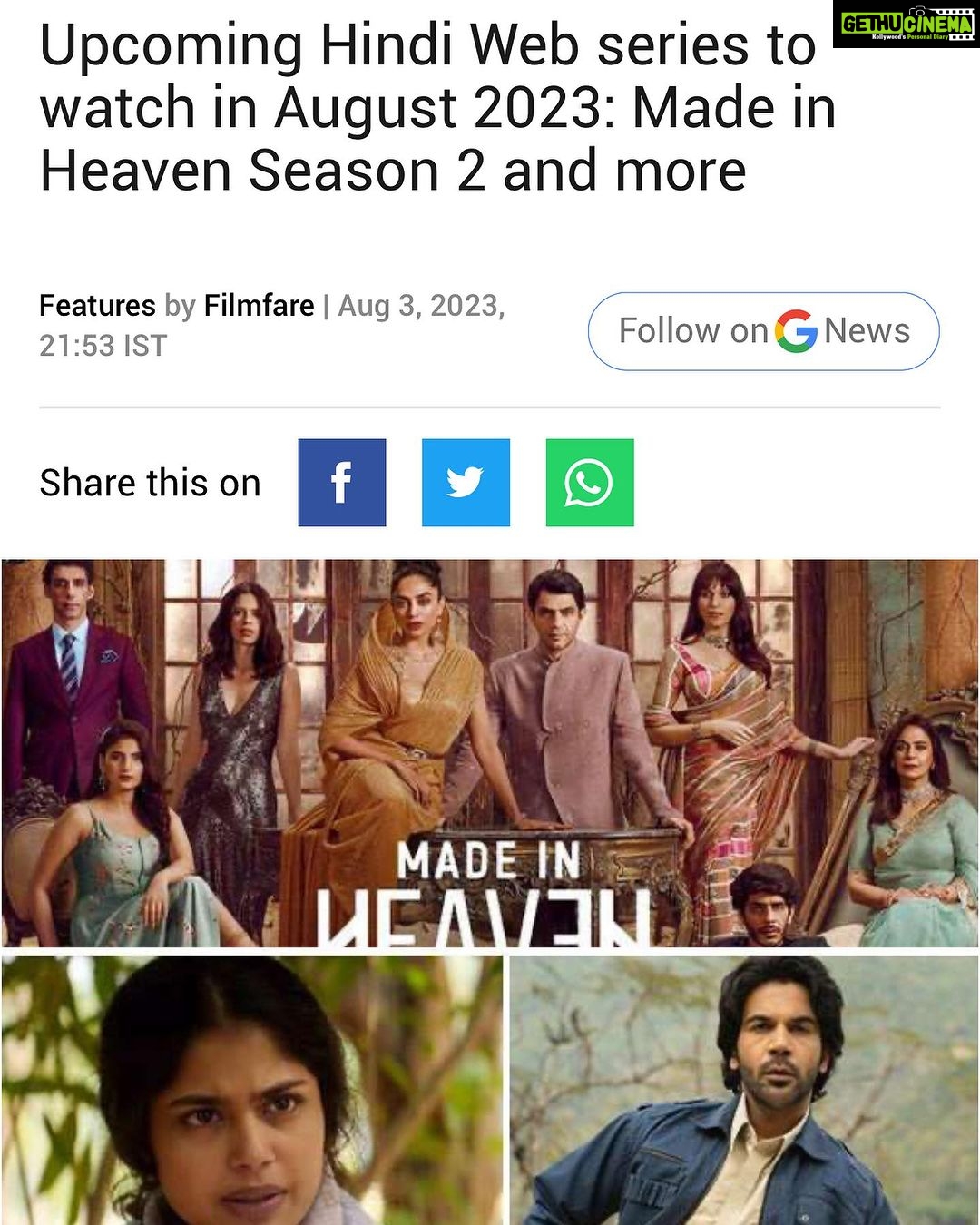
Task: Click the Share this on label
Action: [x=150, y=483]
